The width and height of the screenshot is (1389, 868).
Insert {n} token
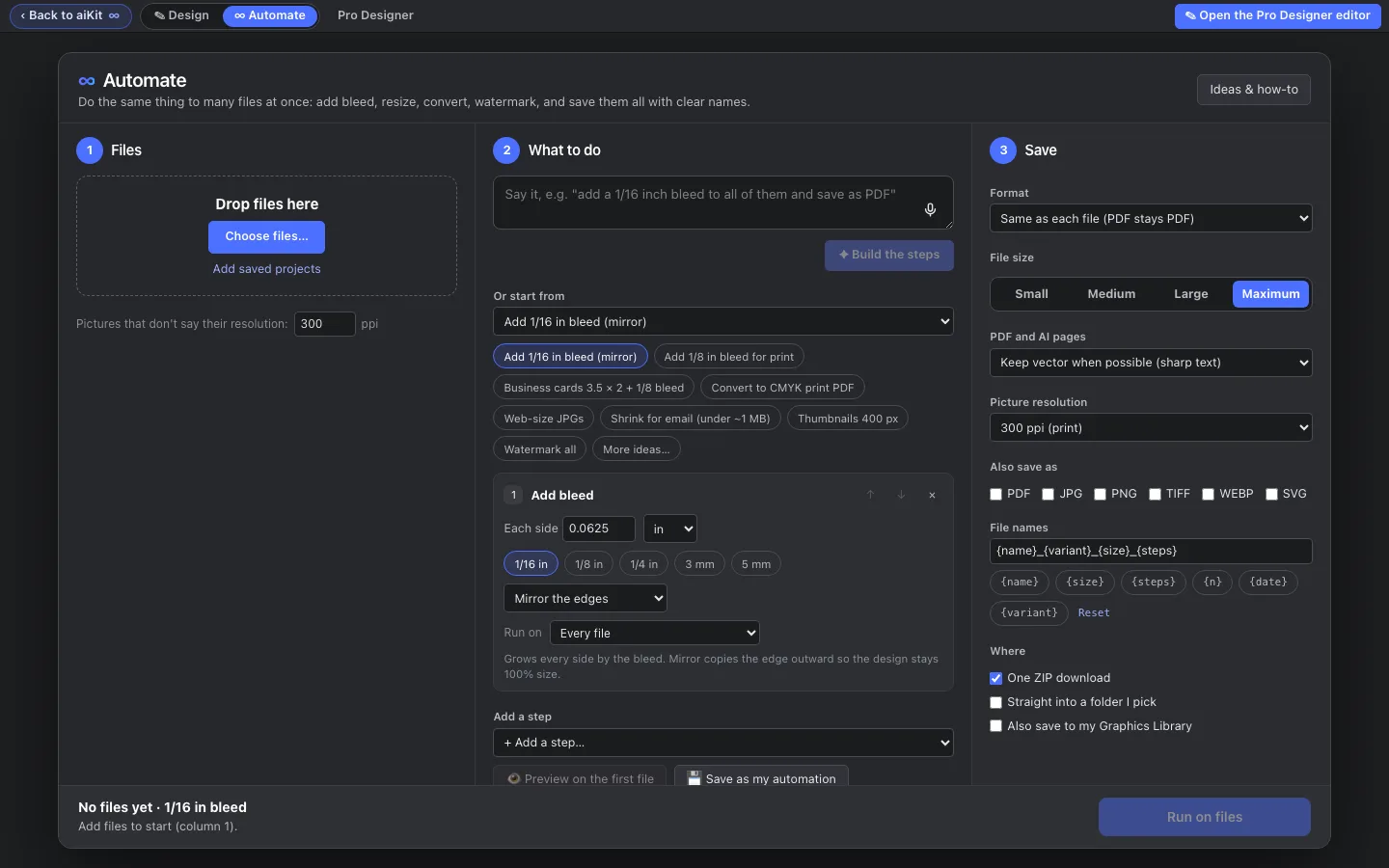(1212, 583)
